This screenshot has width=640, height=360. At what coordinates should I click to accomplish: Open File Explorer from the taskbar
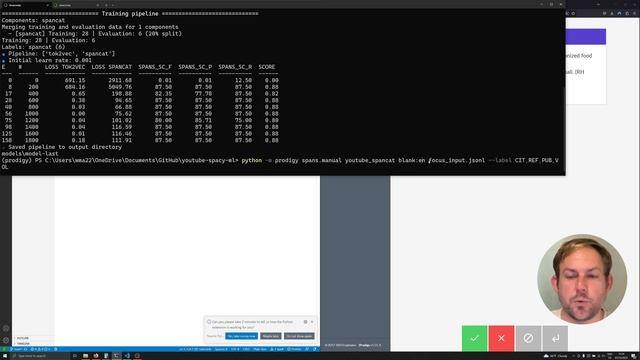tap(85, 356)
